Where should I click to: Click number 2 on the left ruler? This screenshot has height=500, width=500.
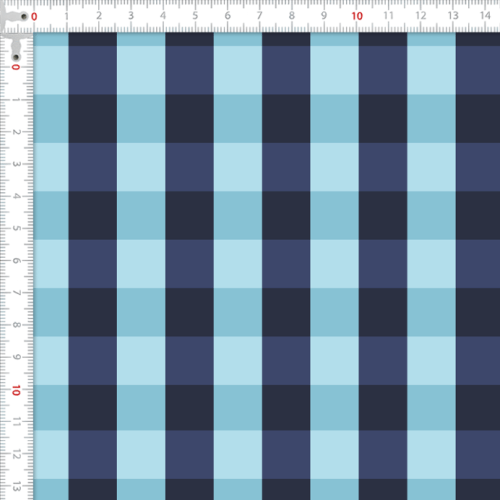pos(16,132)
